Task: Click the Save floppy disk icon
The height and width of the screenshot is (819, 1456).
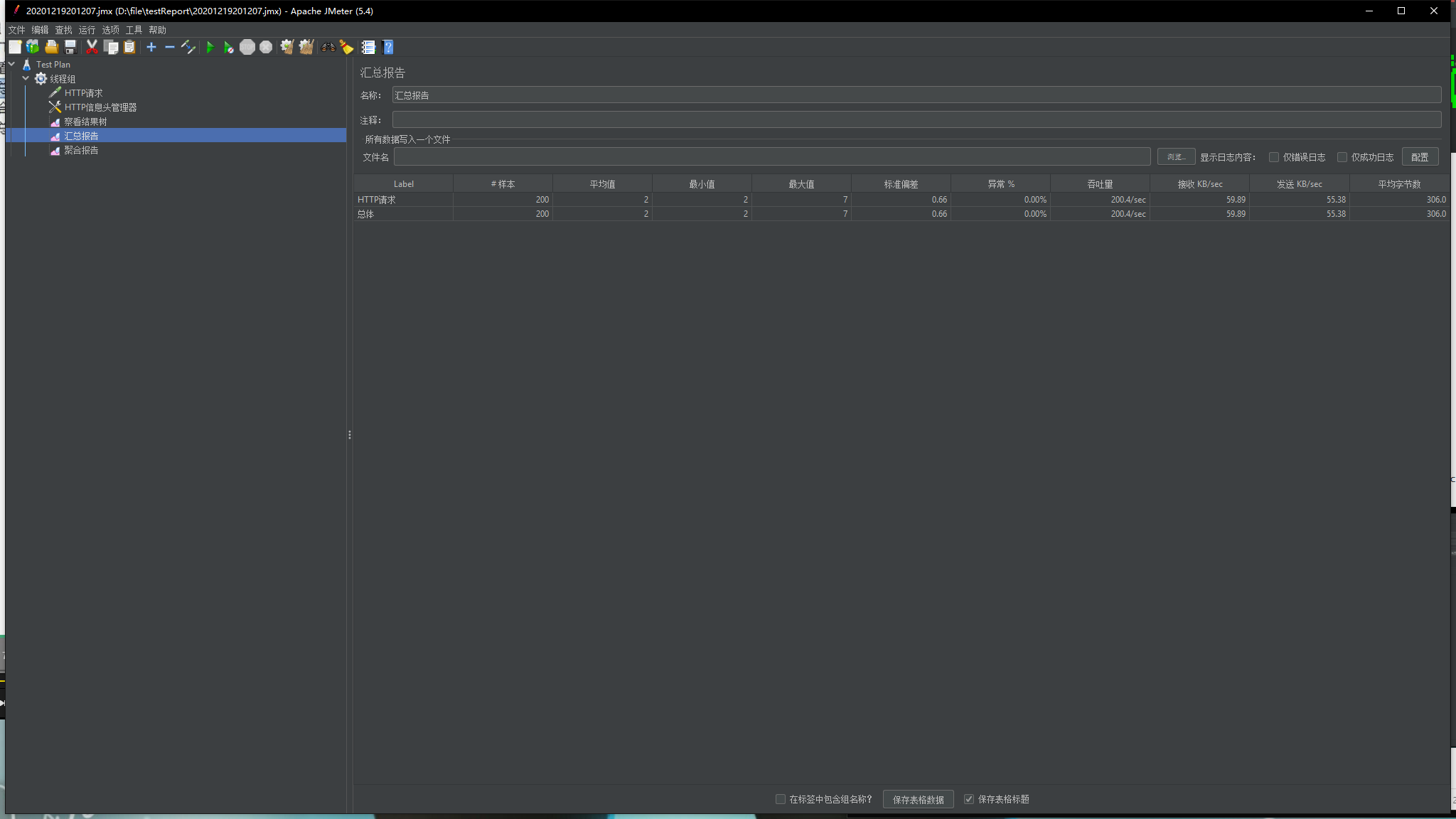Action: tap(70, 47)
